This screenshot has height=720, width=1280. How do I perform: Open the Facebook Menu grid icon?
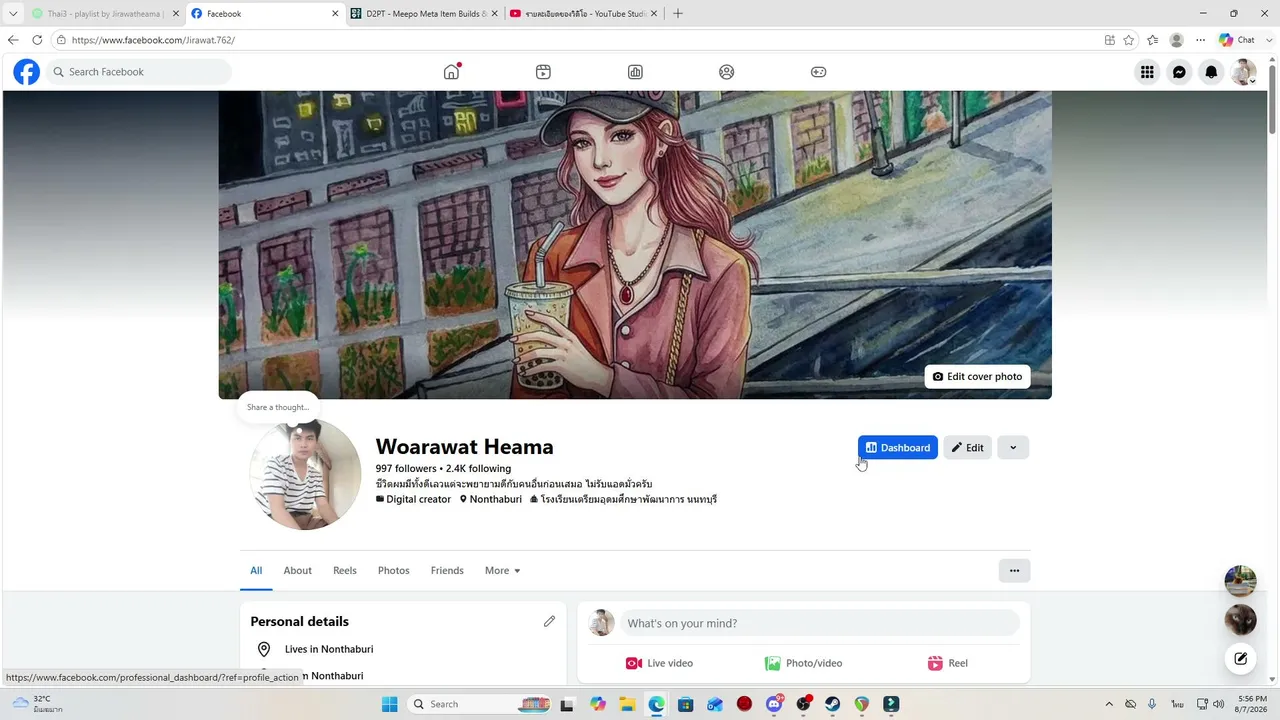click(x=1147, y=72)
